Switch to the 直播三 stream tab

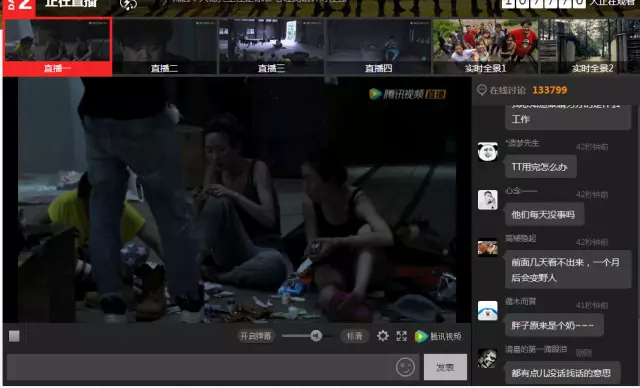(x=271, y=47)
